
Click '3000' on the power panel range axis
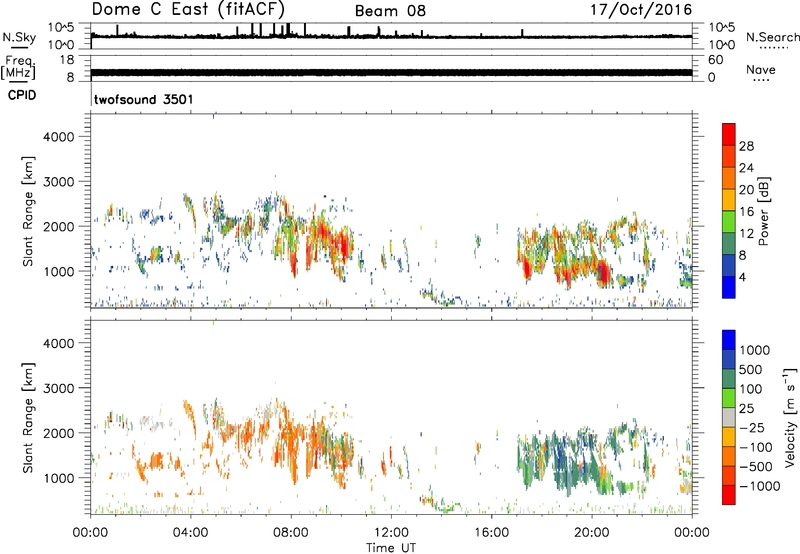click(x=58, y=182)
